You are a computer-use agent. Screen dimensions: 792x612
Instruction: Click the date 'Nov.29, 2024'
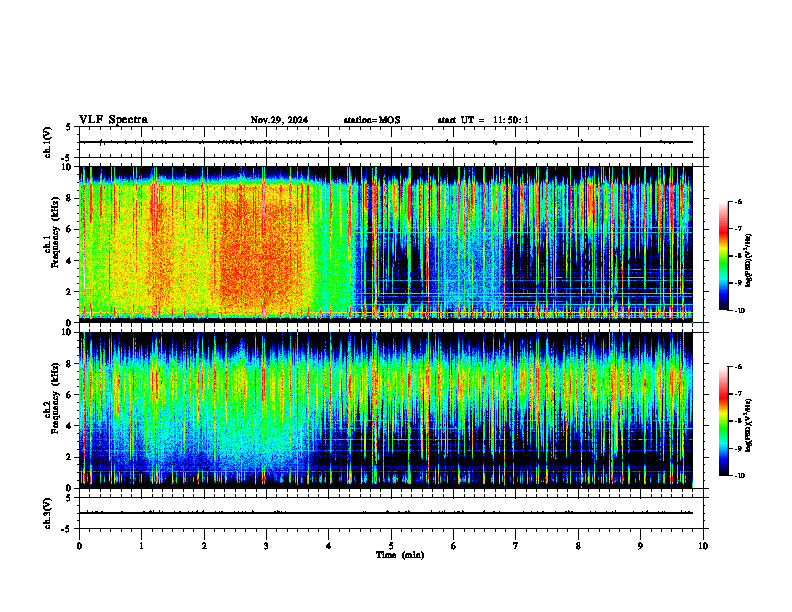pyautogui.click(x=279, y=120)
